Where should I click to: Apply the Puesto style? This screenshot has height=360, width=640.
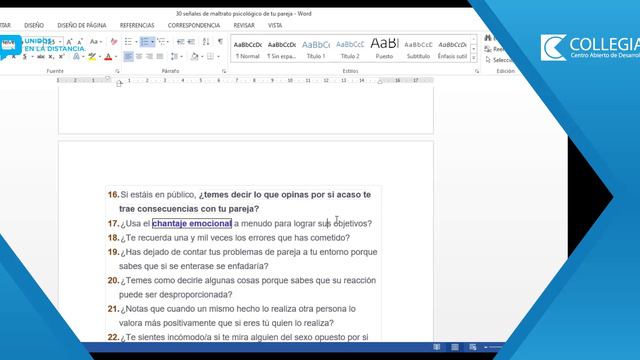384,49
